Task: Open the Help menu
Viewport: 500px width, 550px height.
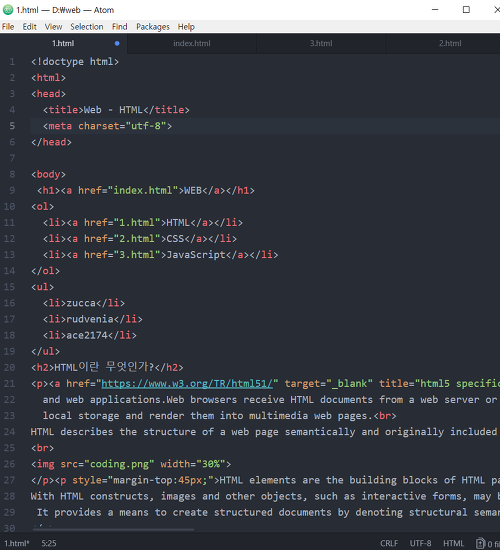Action: click(186, 27)
